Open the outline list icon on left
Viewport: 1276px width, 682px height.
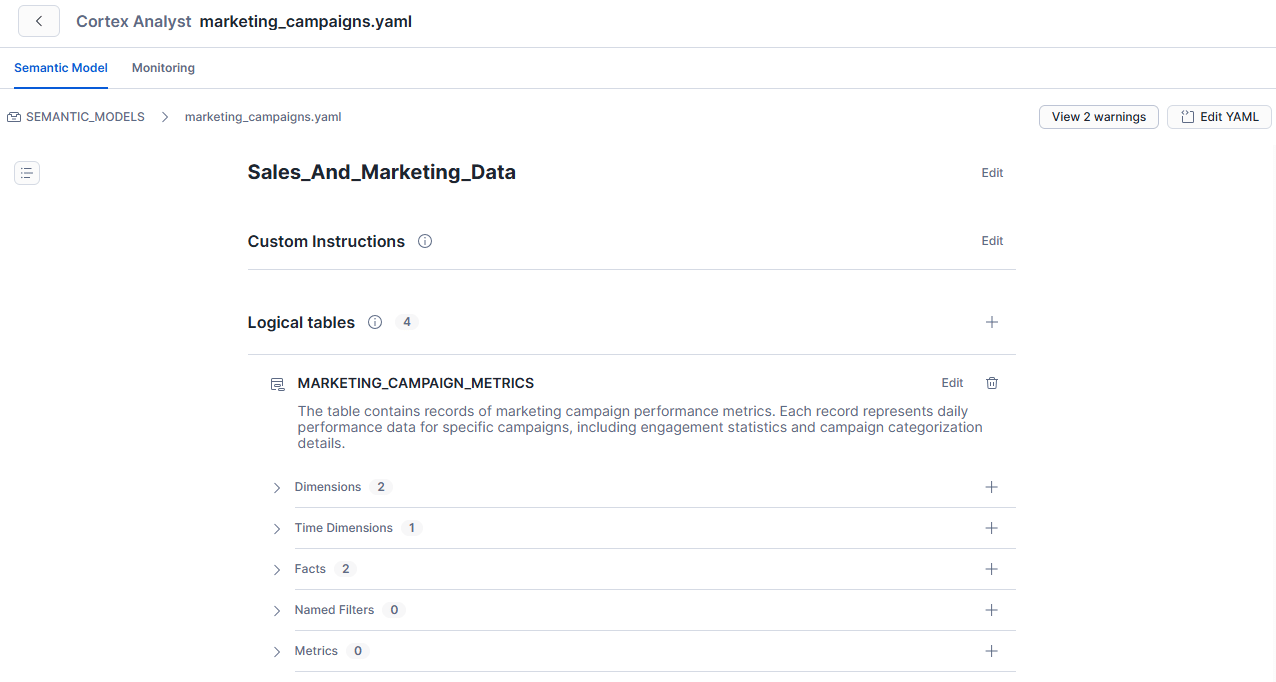click(x=27, y=173)
